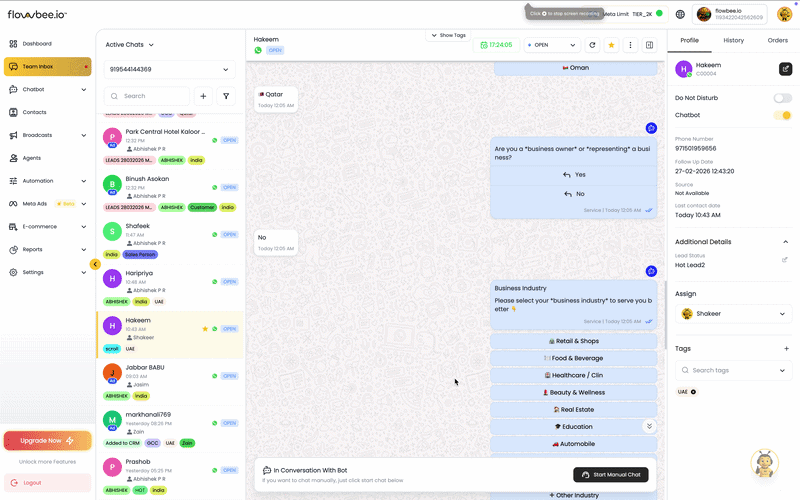This screenshot has height=500, width=800.
Task: Star the Hakeem conversation
Action: pos(611,45)
